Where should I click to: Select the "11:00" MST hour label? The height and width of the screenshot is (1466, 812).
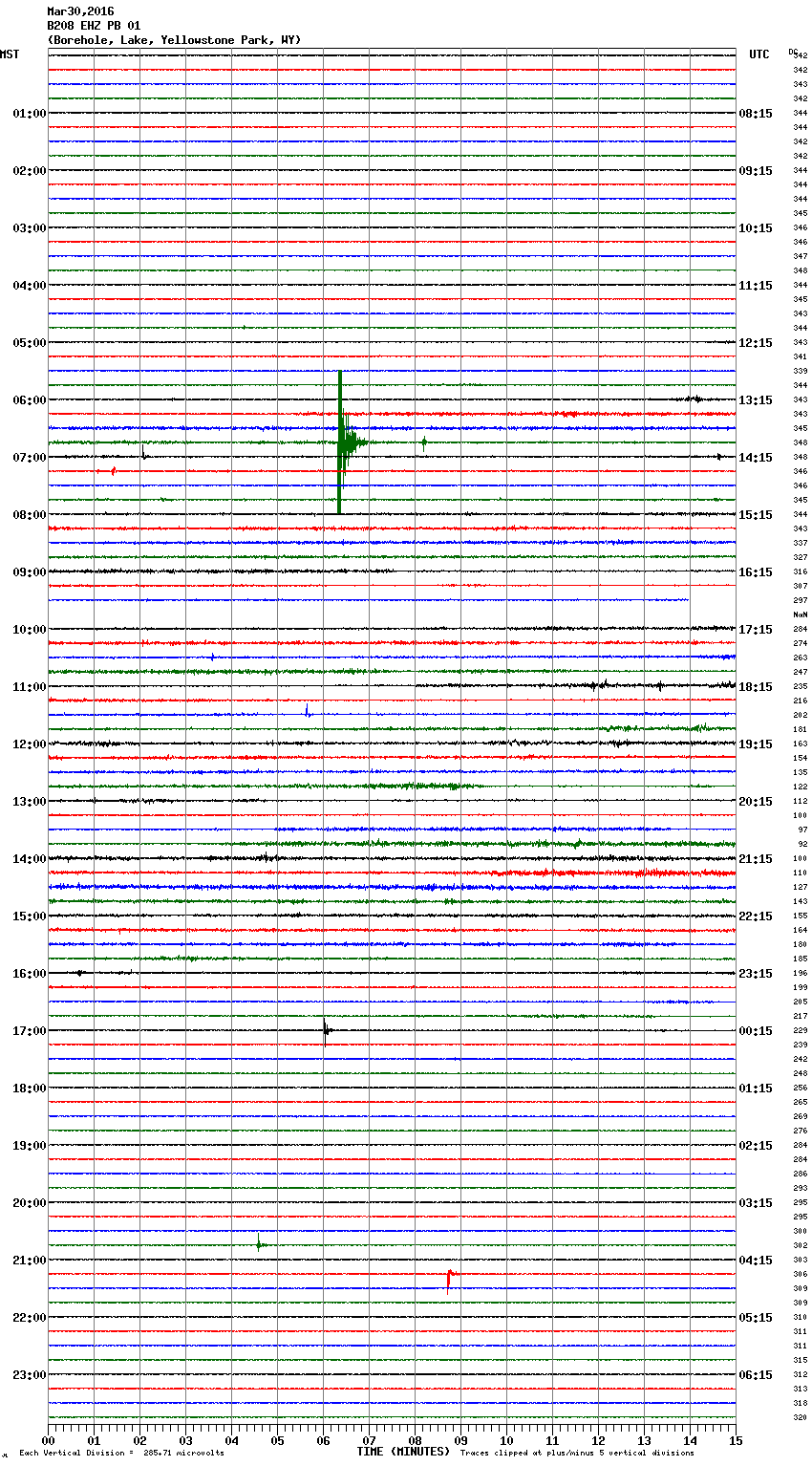tap(30, 687)
